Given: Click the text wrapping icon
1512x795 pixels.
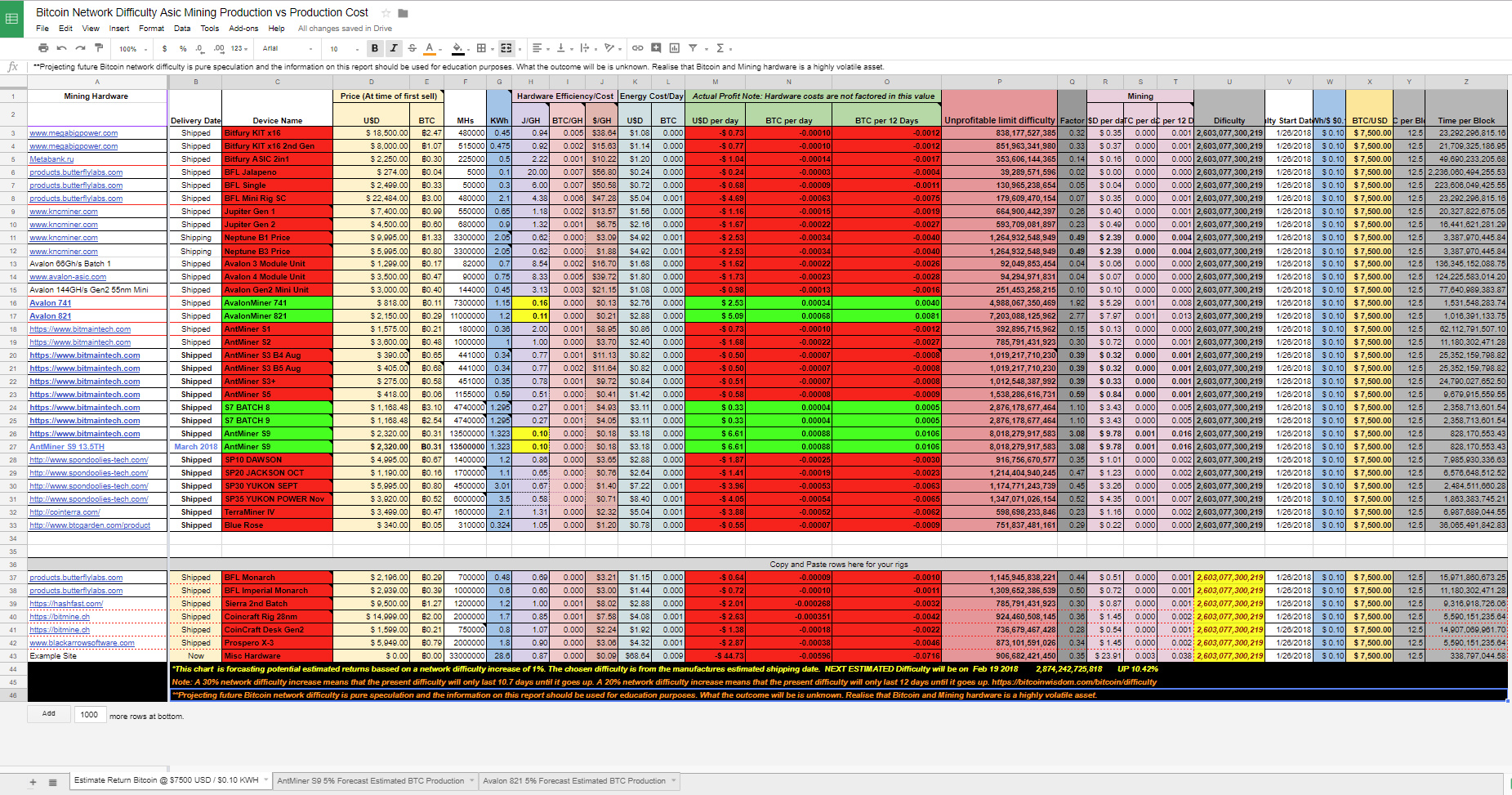Looking at the screenshot, I should point(584,48).
